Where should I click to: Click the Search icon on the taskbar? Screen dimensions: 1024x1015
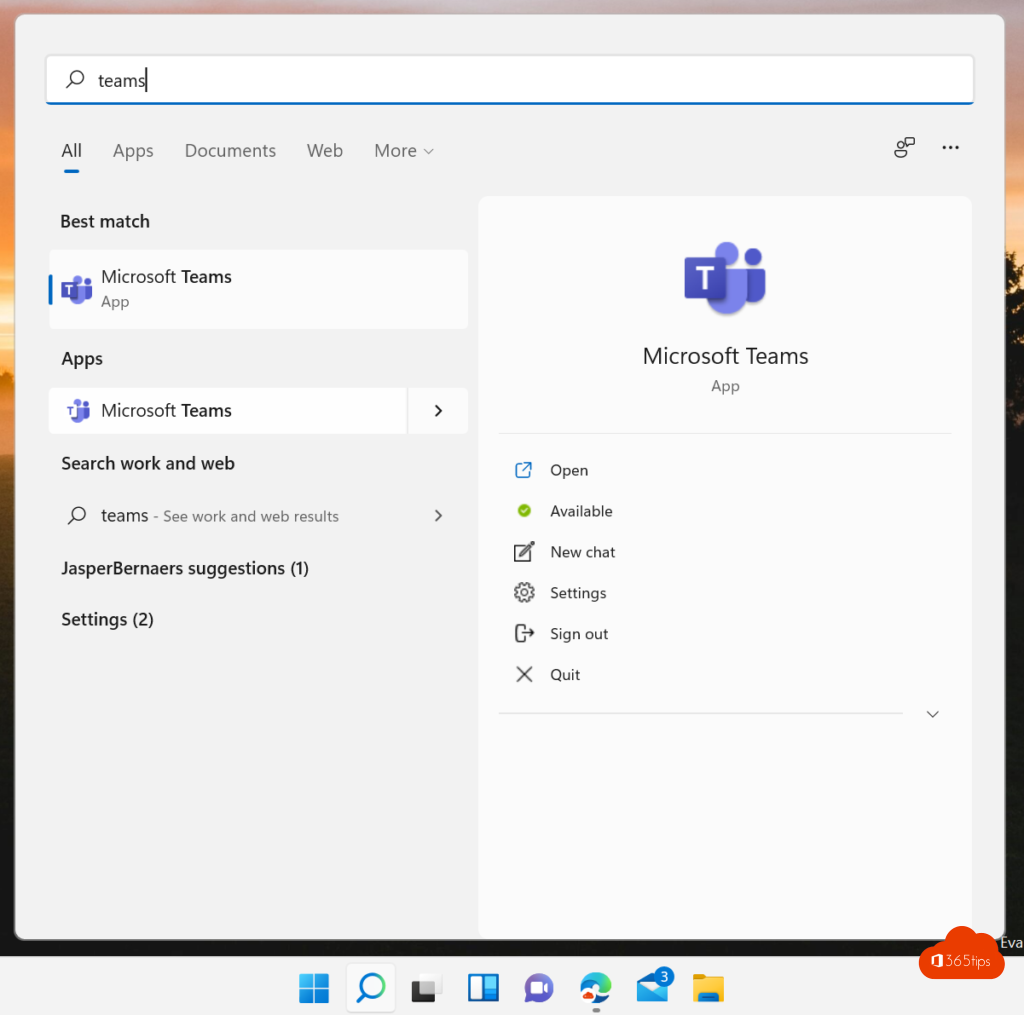coord(371,988)
